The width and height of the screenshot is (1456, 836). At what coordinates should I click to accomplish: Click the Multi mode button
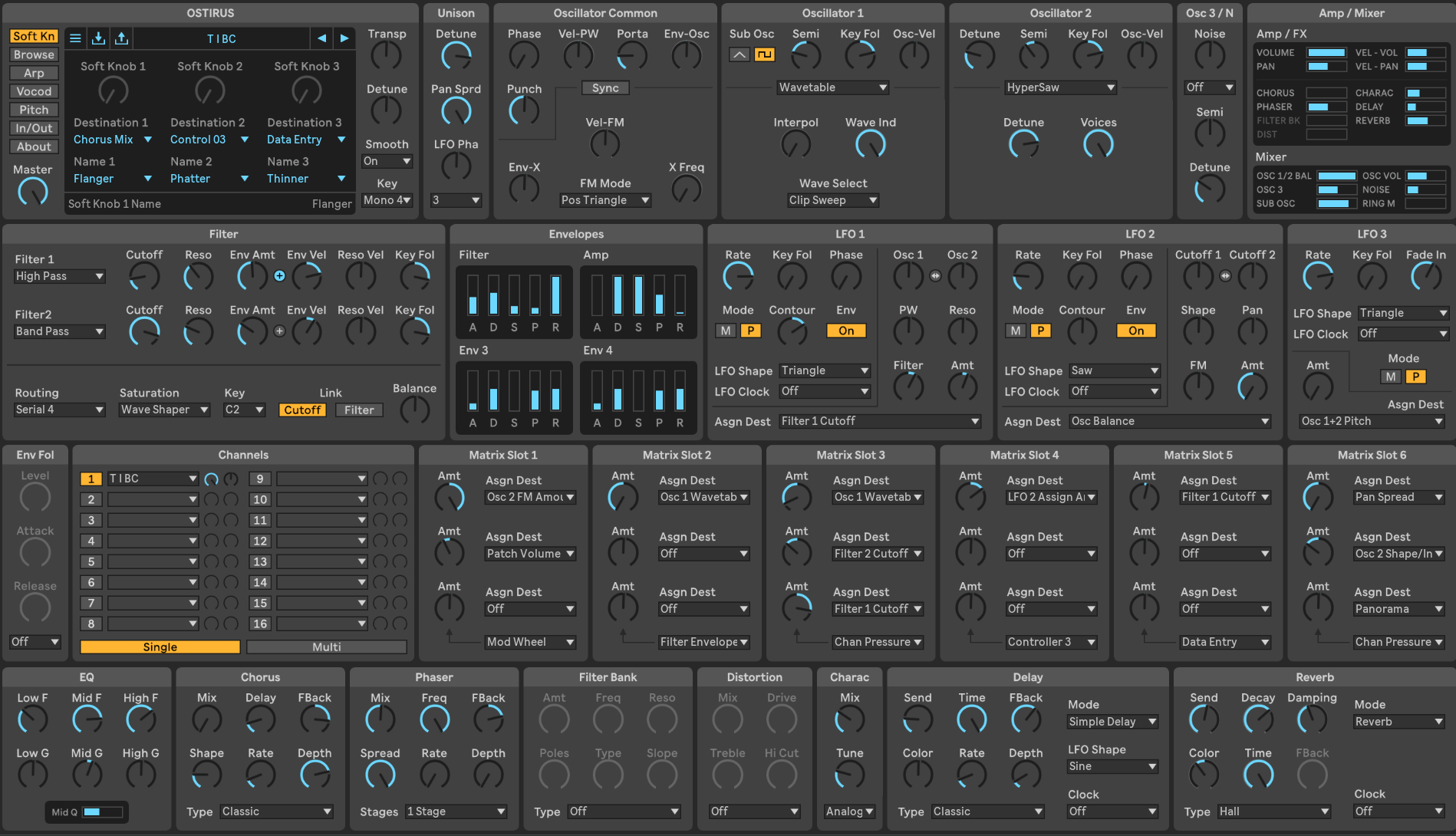[x=327, y=647]
